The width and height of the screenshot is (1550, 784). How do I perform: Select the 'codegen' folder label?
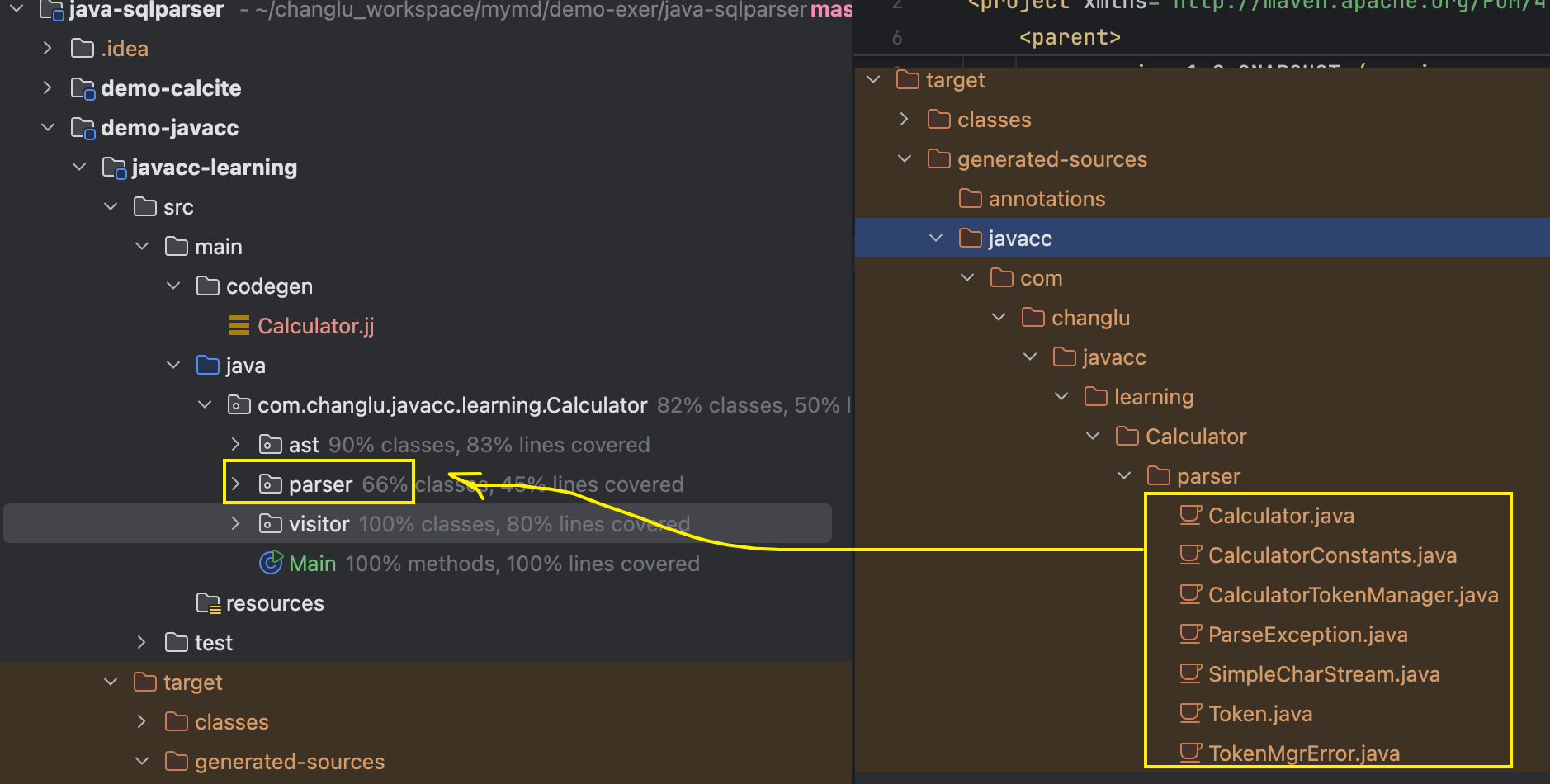coord(269,287)
